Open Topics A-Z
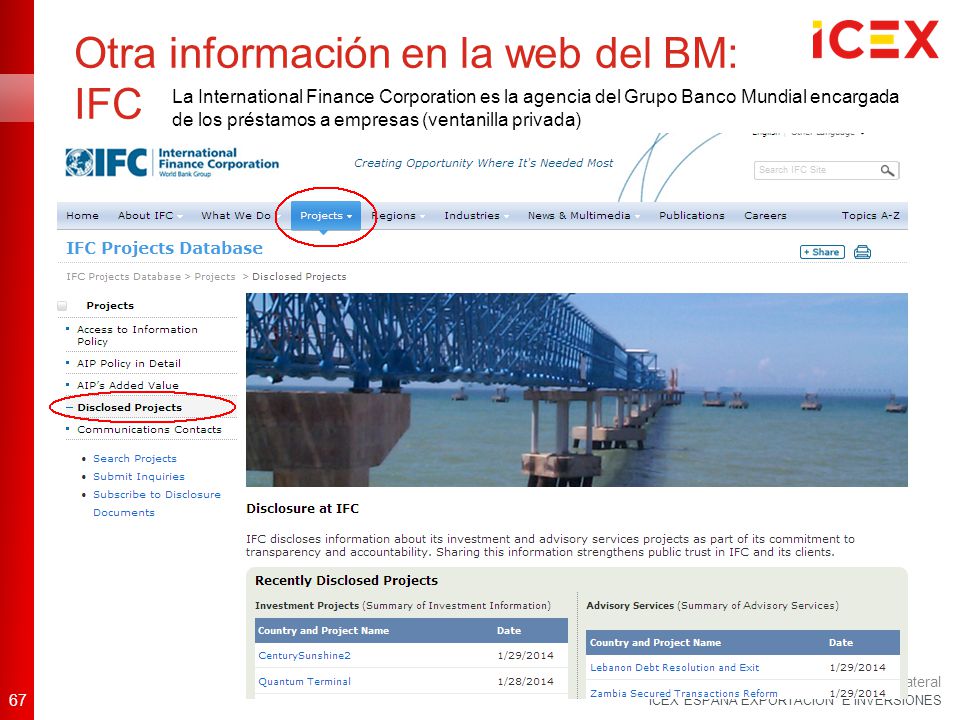Image resolution: width=960 pixels, height=720 pixels. 870,216
